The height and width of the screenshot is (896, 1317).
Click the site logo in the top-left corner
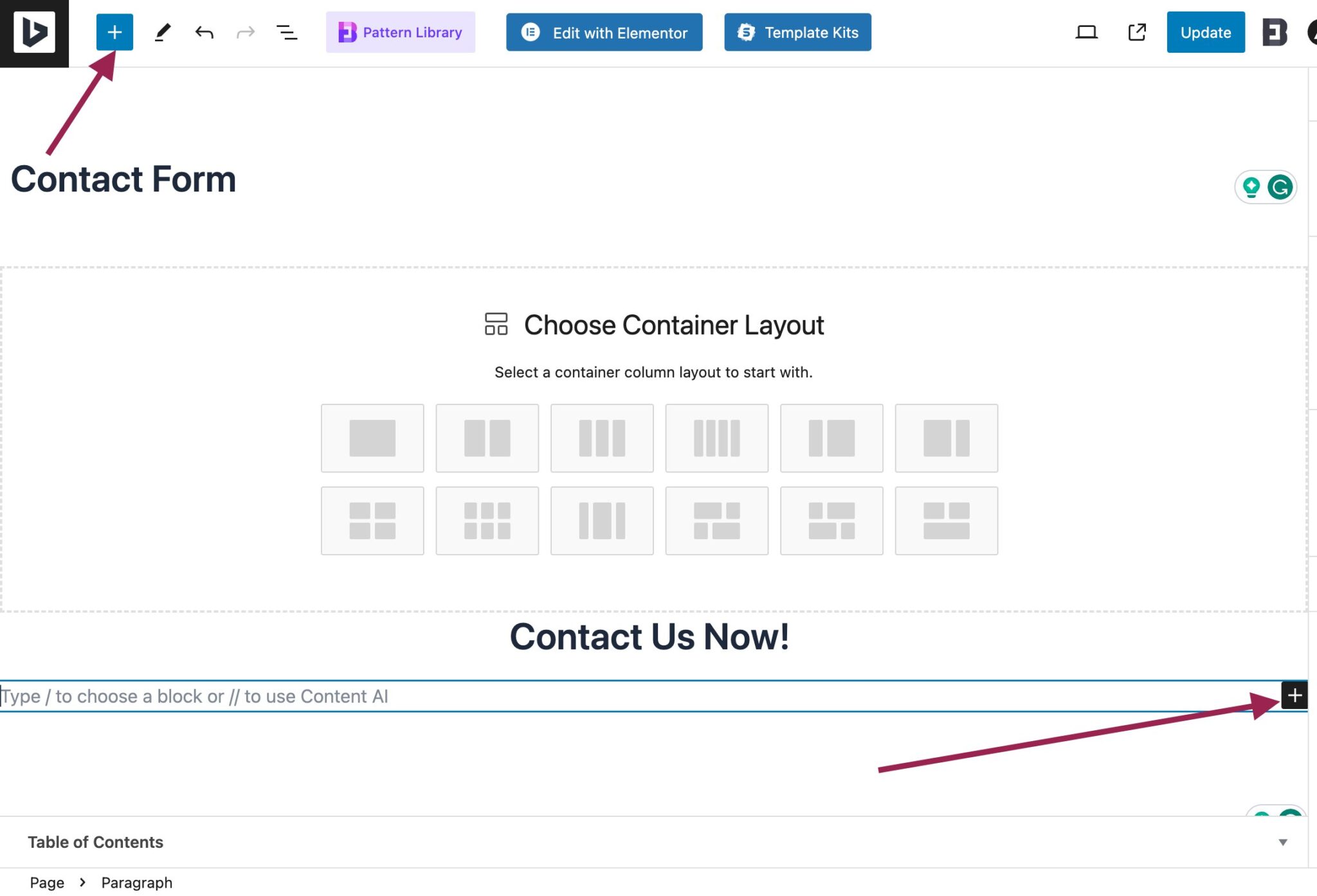33,32
